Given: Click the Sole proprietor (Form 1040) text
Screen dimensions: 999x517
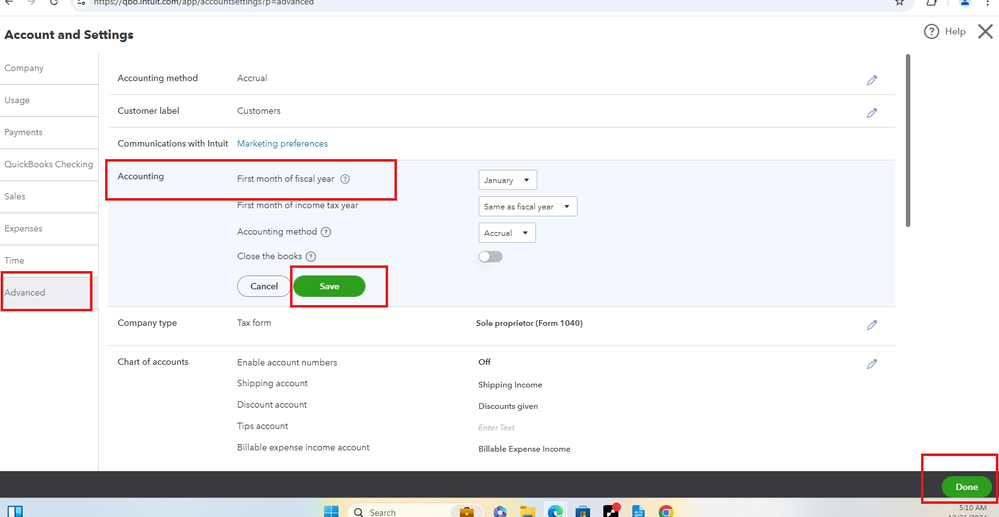Looking at the screenshot, I should coord(529,323).
